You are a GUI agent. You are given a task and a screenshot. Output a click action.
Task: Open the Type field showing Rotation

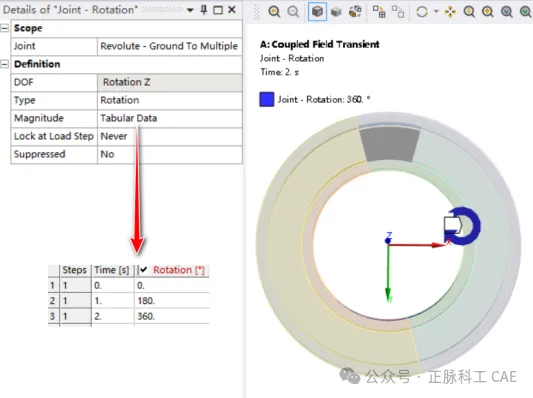170,100
